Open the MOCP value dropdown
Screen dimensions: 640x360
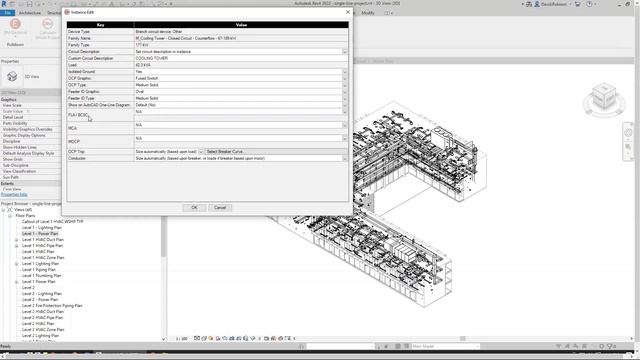345,138
